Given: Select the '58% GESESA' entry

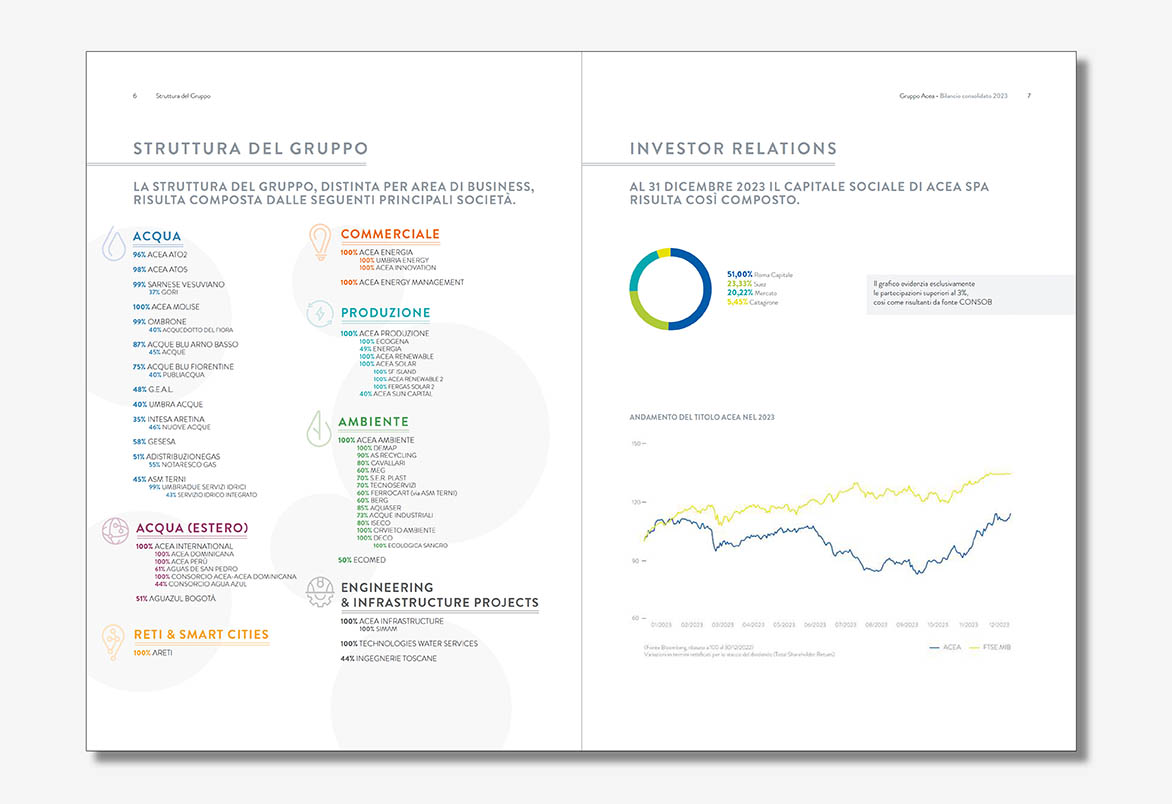Looking at the screenshot, I should (x=155, y=442).
